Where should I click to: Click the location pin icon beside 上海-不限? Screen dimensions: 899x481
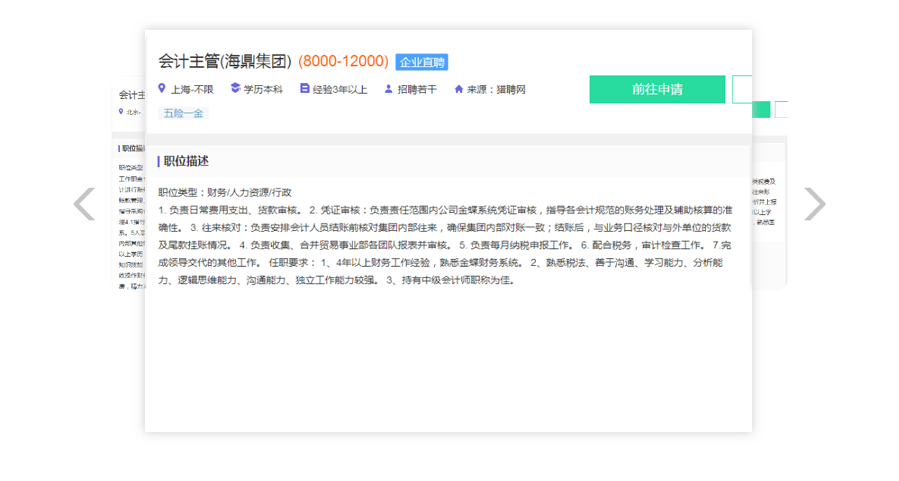coord(162,88)
